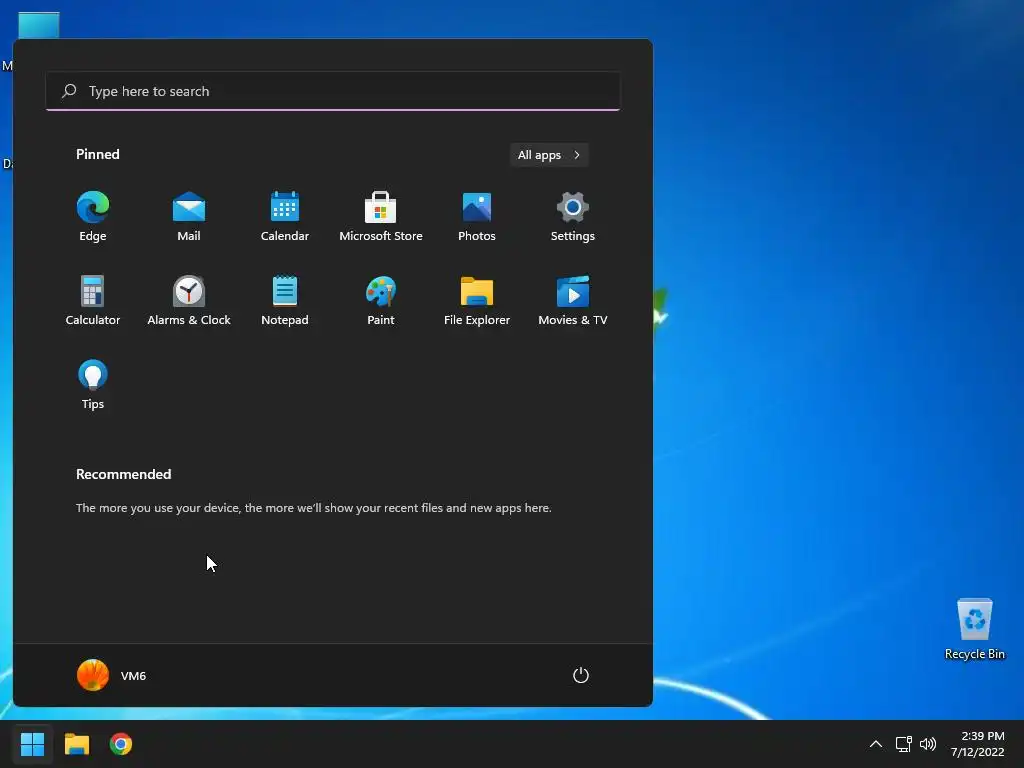Open the Calendar app
The width and height of the screenshot is (1024, 768).
point(285,217)
